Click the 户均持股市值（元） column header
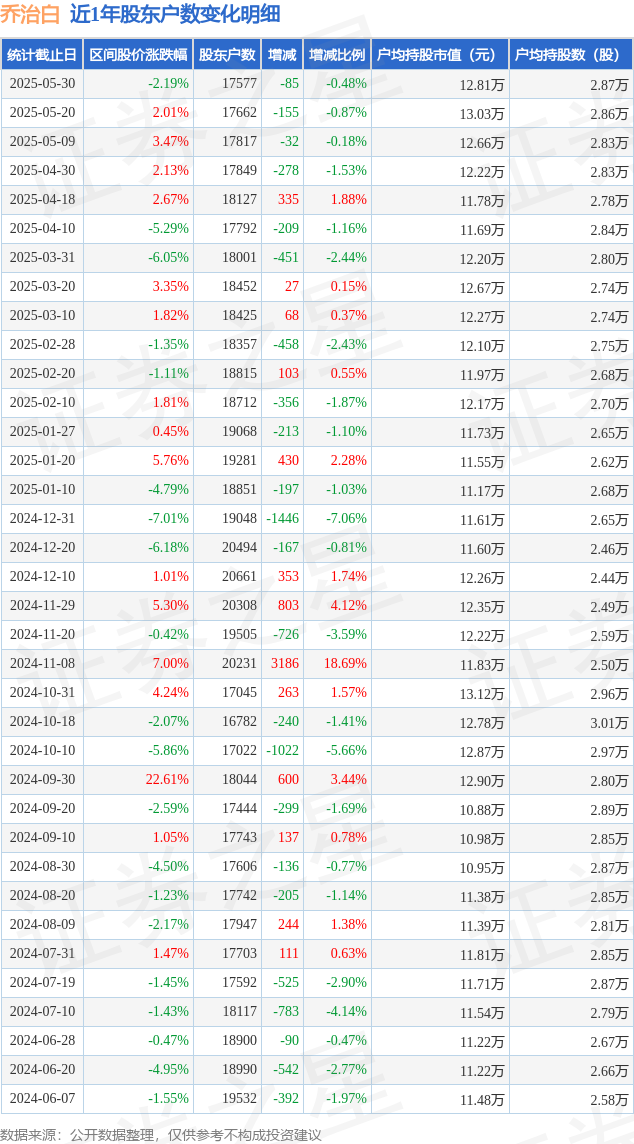Viewport: 634px width, 1144px height. [x=439, y=55]
